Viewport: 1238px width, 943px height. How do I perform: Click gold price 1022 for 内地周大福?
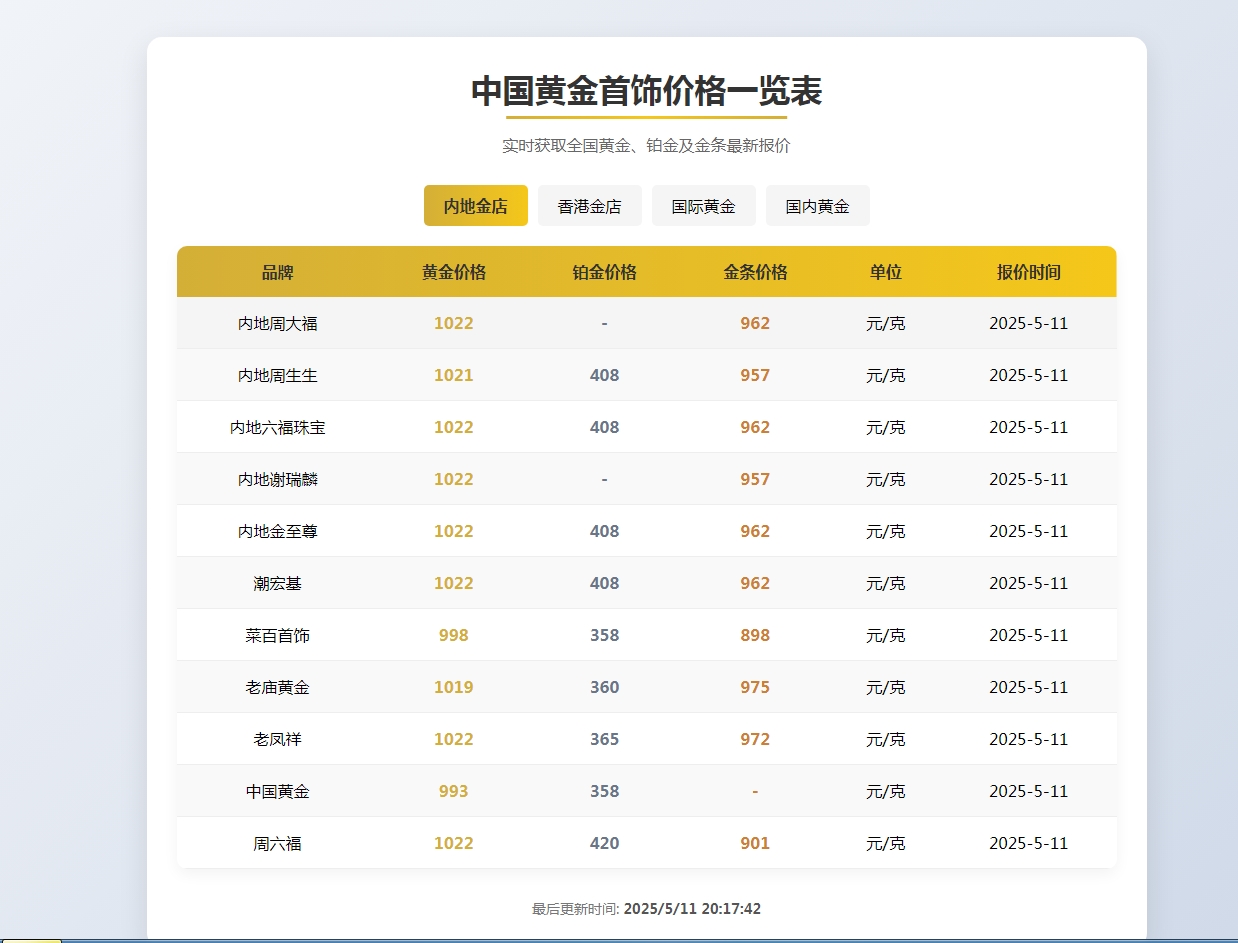(x=454, y=324)
